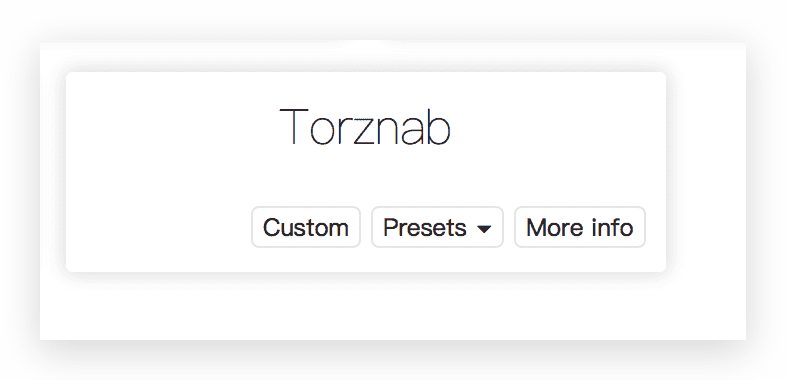Open More info for the Torznab indexer

(579, 227)
